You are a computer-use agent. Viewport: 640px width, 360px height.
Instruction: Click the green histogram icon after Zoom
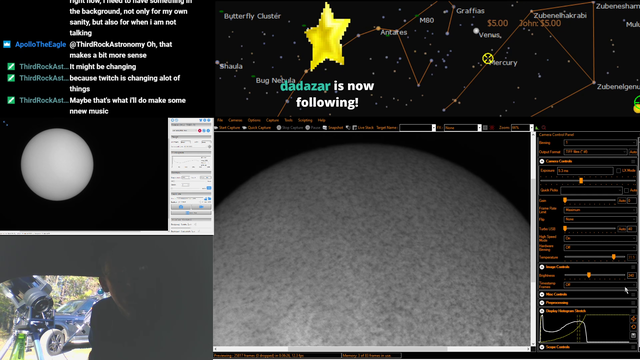point(537,128)
